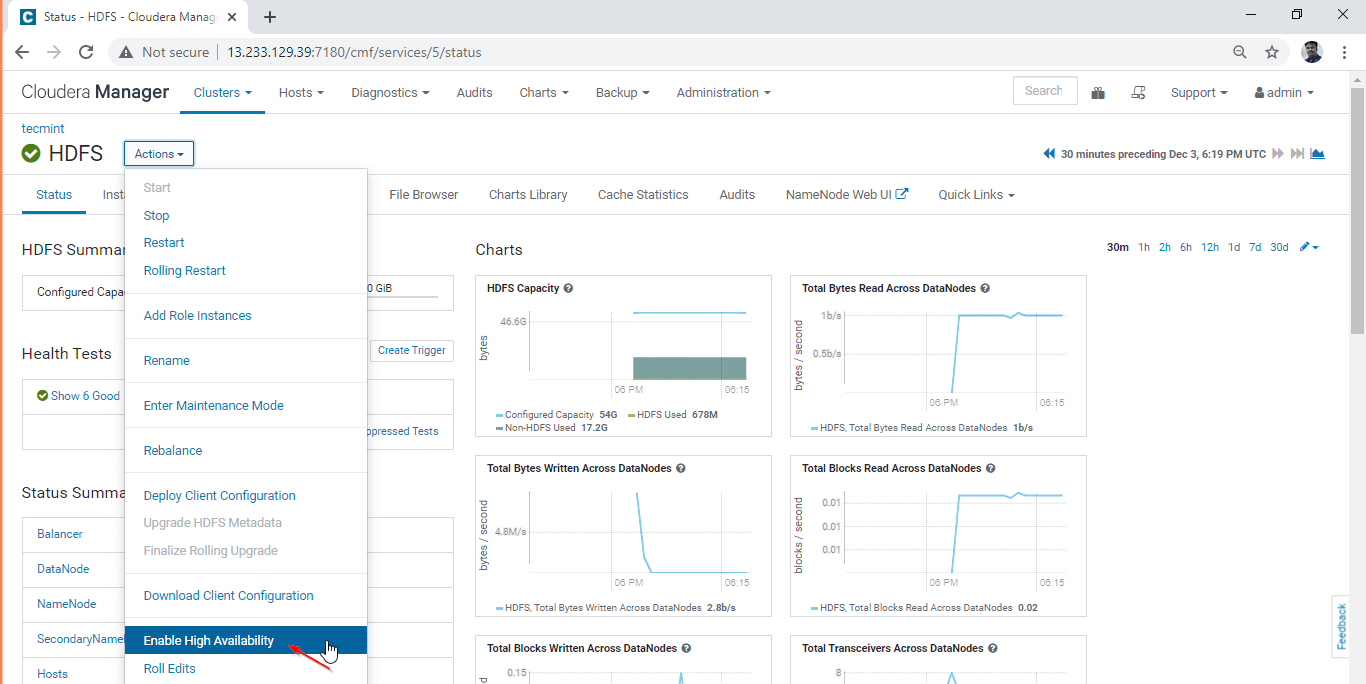Expand the Support dropdown
This screenshot has width=1366, height=684.
(1199, 93)
